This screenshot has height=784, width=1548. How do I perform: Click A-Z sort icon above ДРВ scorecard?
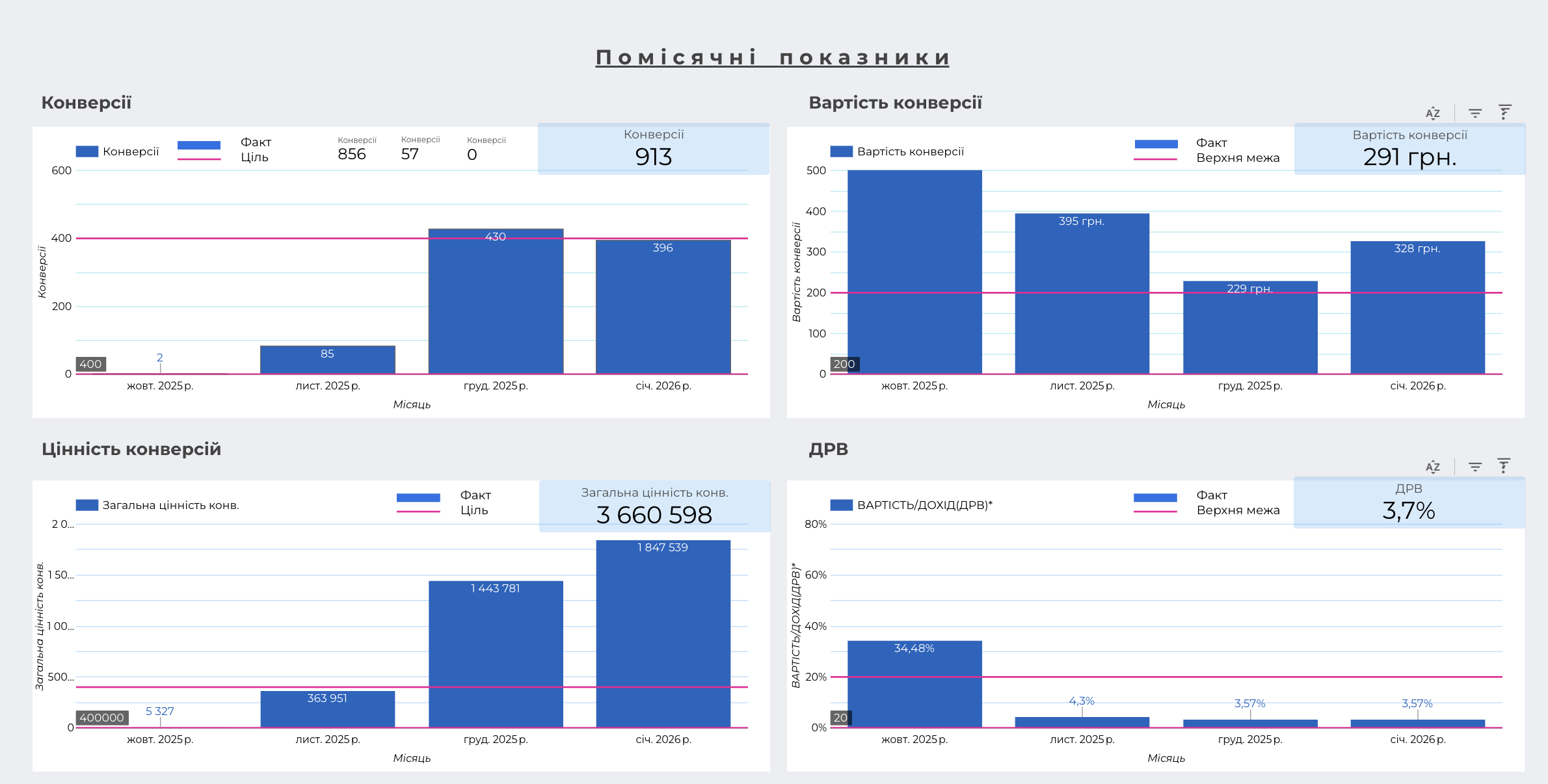1432,467
